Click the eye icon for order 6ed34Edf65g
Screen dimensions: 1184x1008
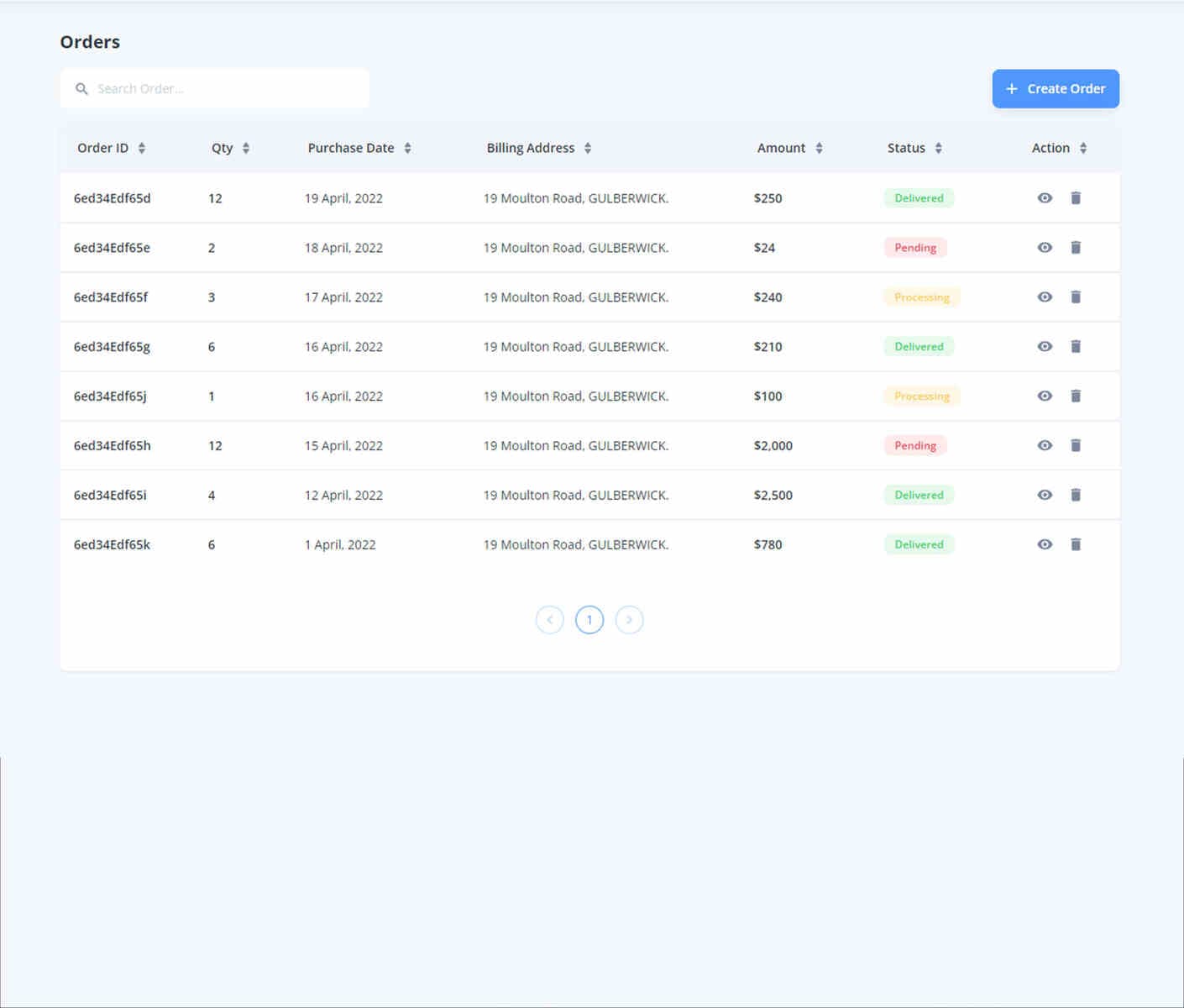click(1045, 346)
